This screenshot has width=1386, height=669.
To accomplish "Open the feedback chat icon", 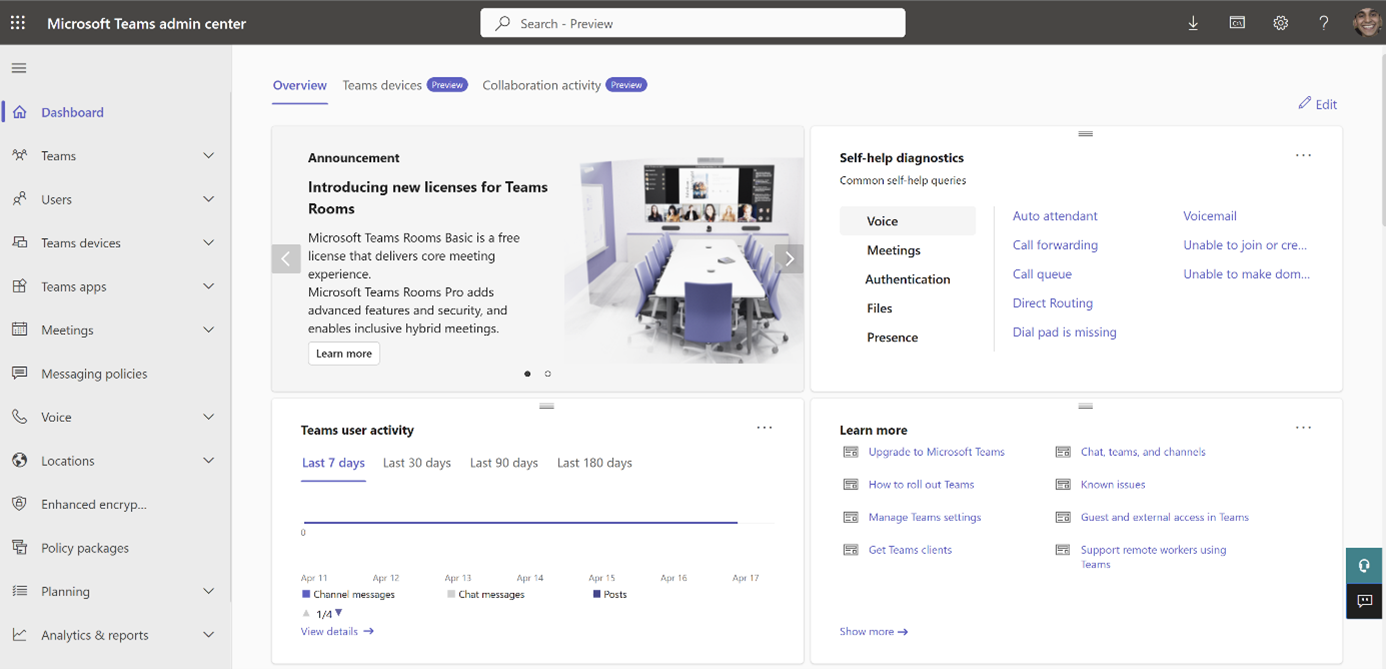I will coord(1364,601).
